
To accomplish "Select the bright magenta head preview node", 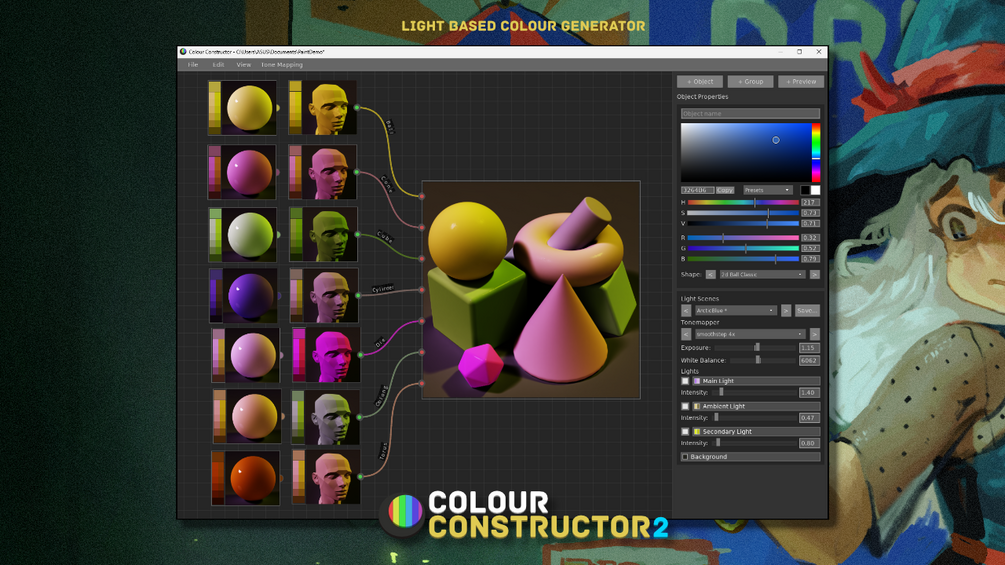I will coord(326,355).
